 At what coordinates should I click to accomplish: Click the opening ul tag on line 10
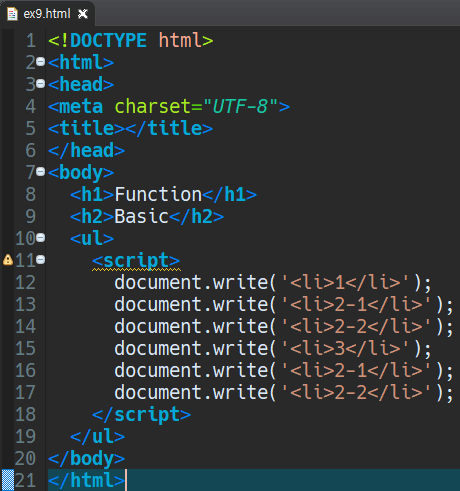click(92, 239)
